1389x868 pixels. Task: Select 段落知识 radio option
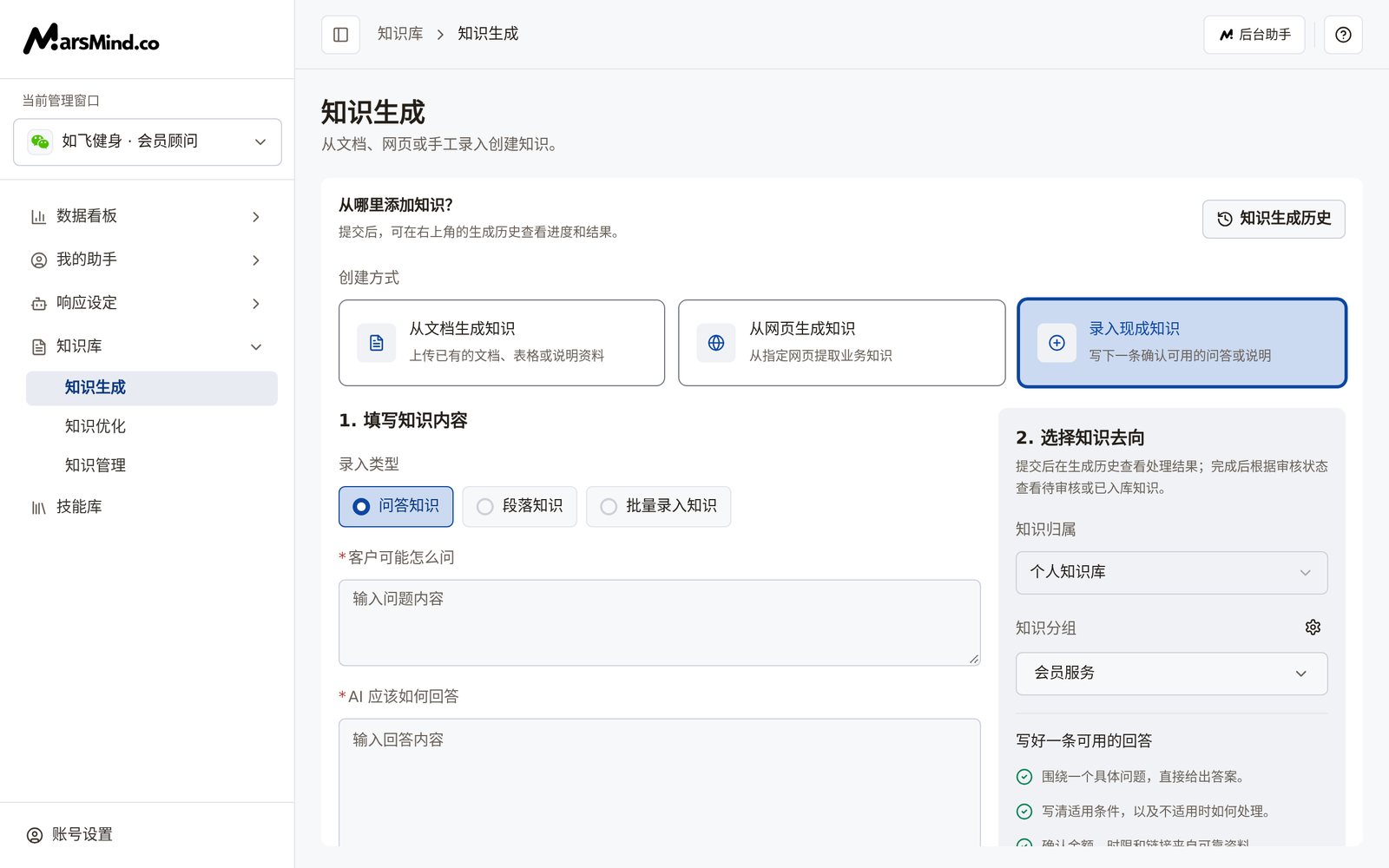click(x=519, y=507)
